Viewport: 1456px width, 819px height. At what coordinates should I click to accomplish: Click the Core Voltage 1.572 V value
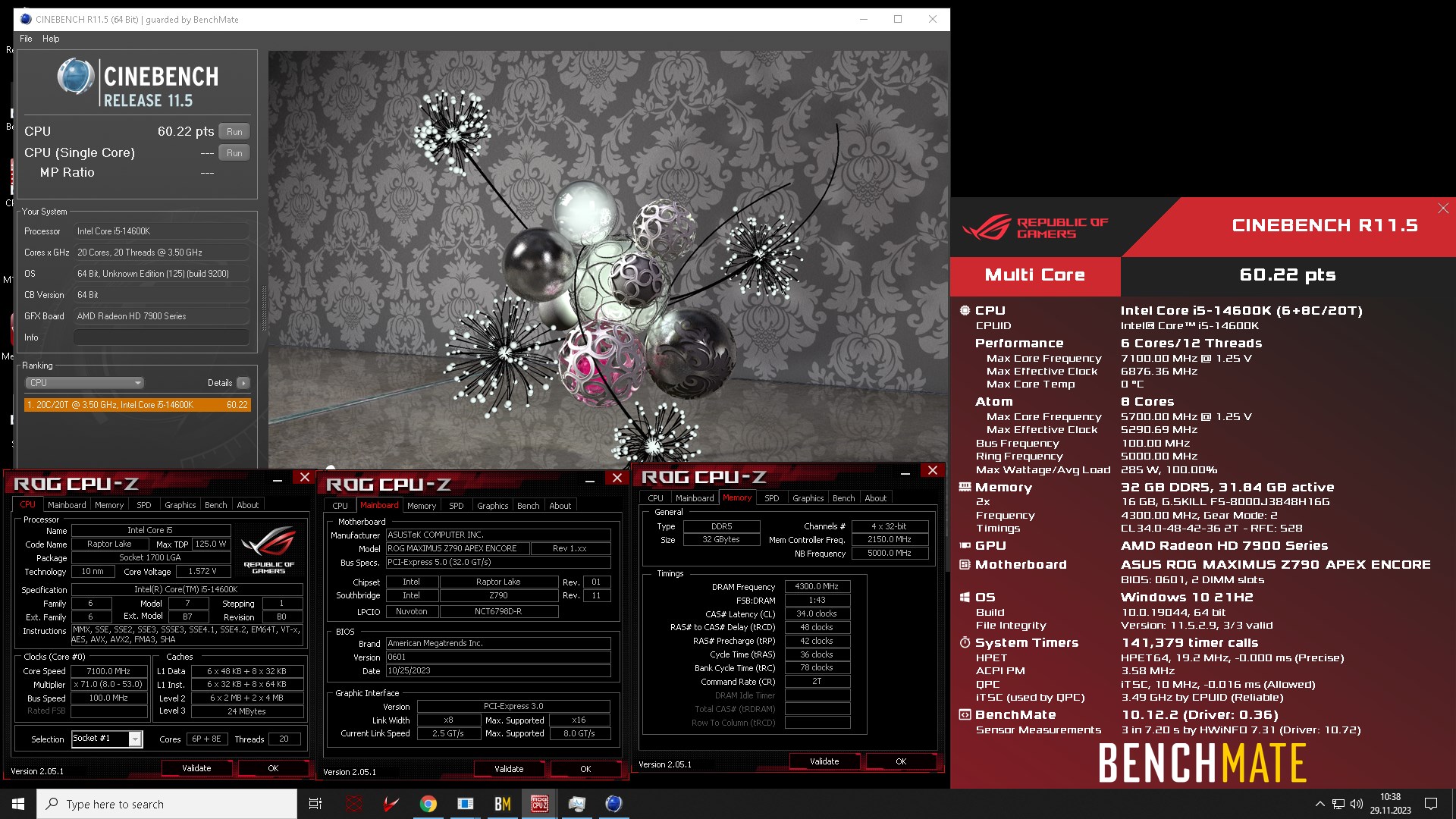point(202,571)
